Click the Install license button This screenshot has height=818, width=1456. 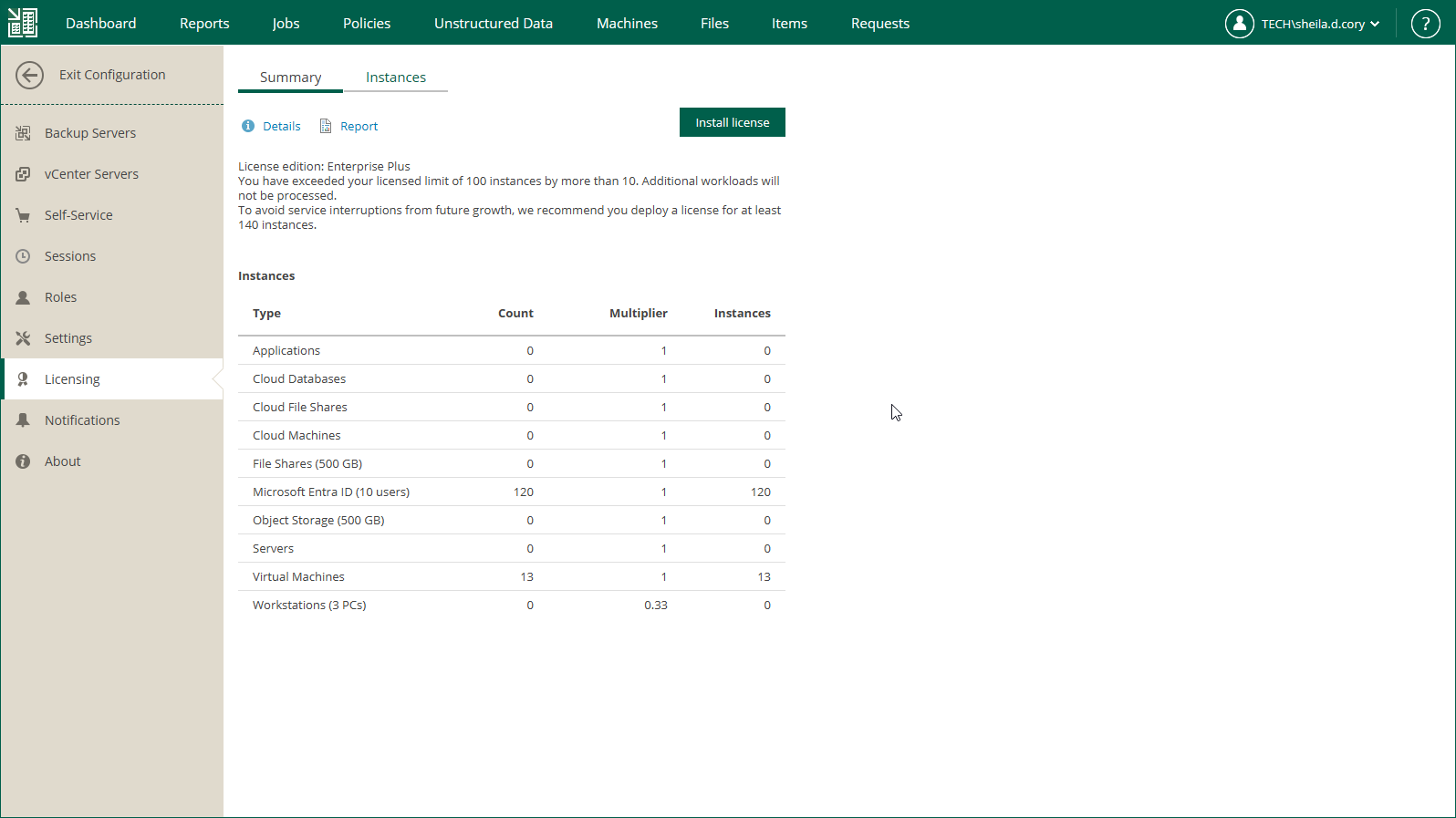(x=733, y=122)
